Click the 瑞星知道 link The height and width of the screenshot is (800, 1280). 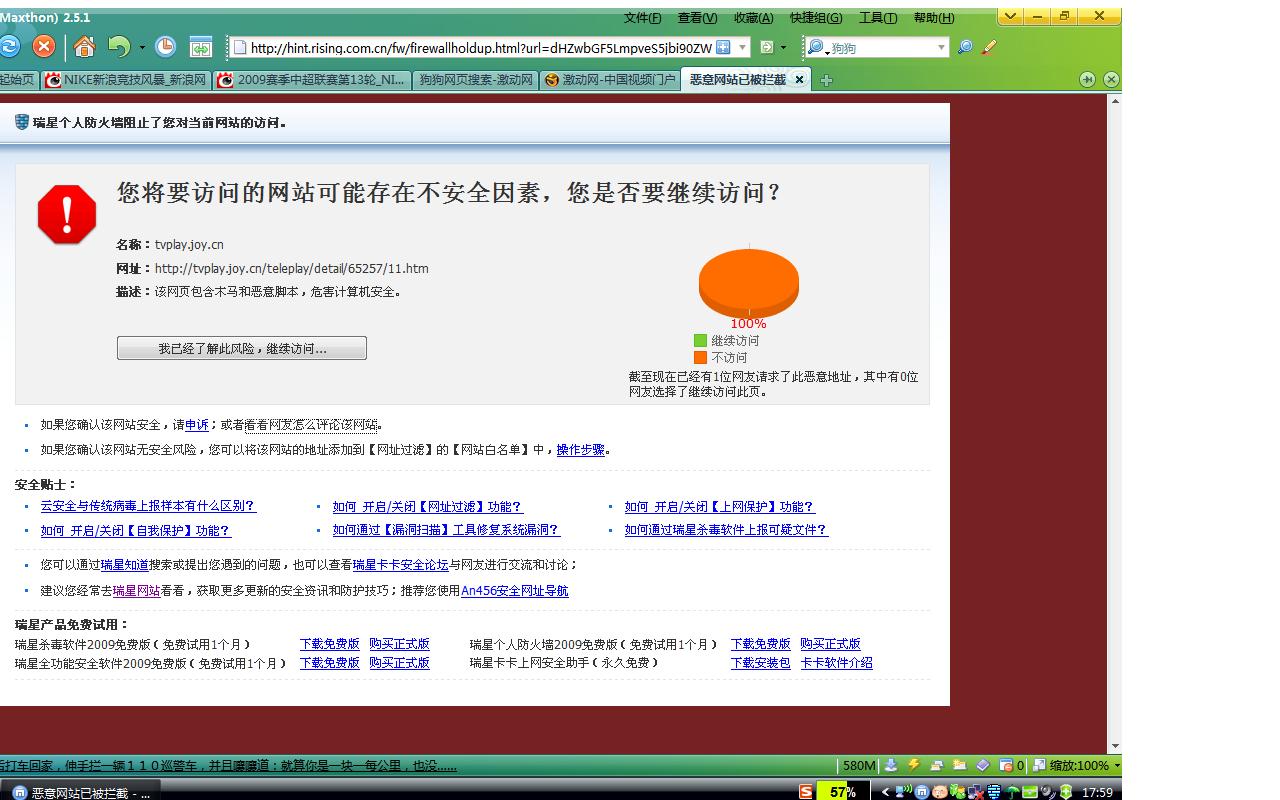point(125,565)
